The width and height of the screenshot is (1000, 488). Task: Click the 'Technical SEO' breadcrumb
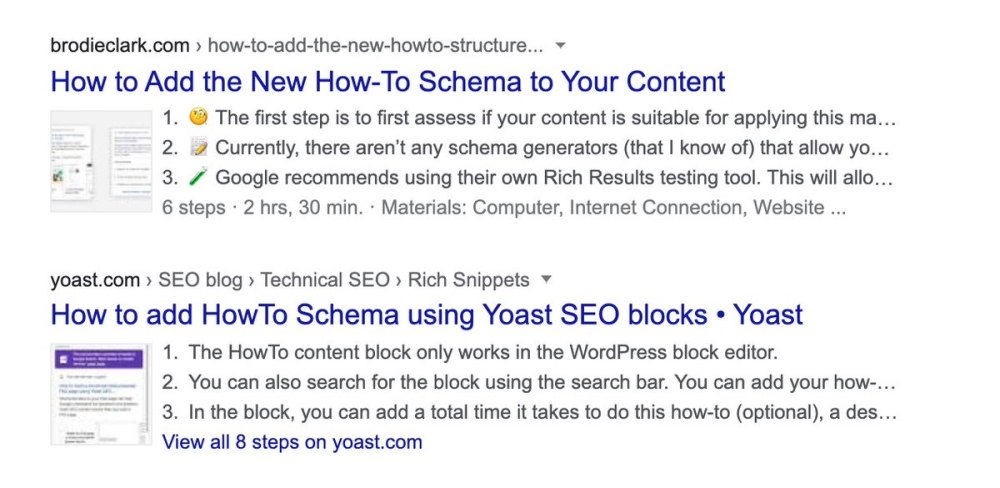[325, 280]
